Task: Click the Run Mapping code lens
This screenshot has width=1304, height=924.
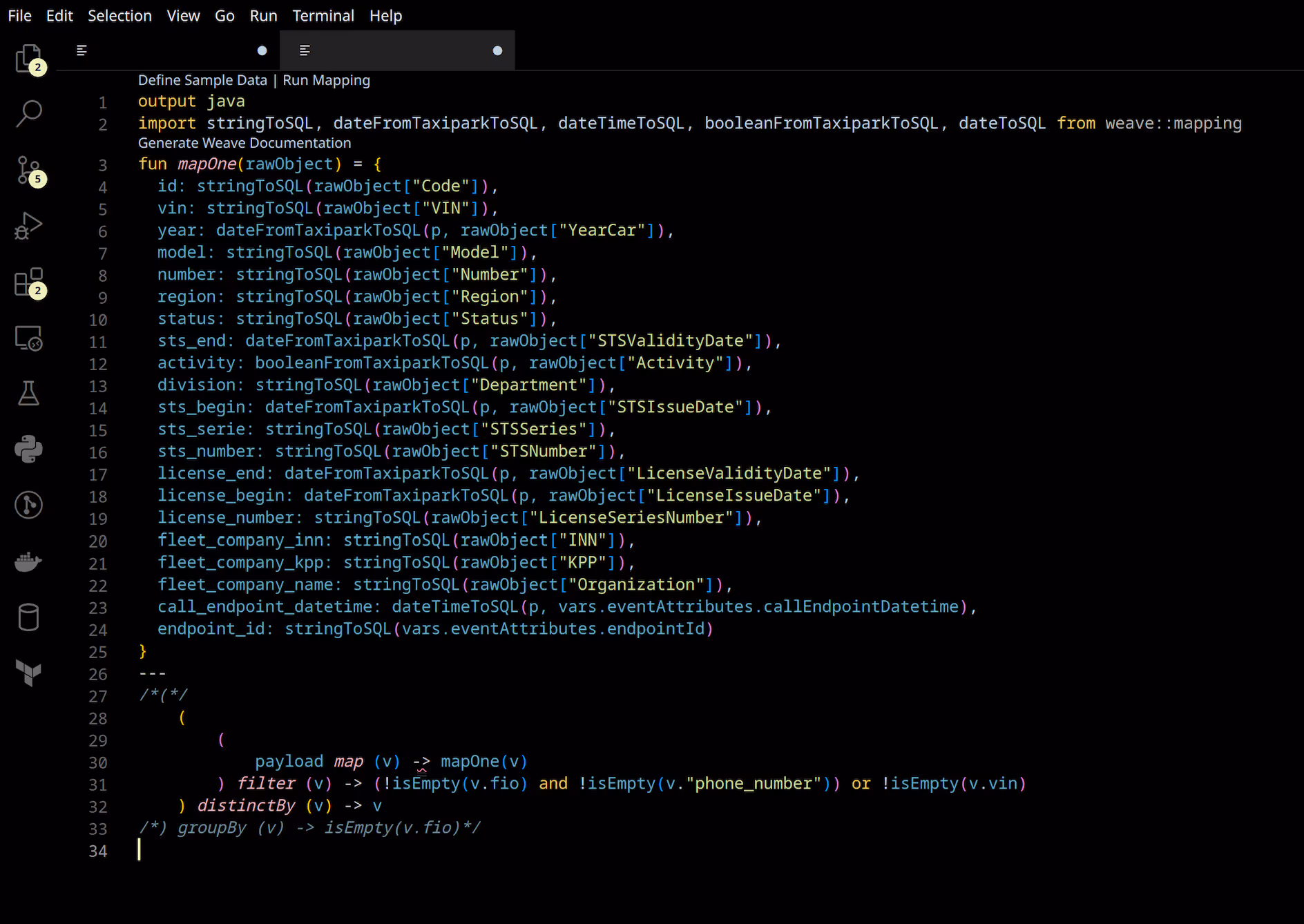Action: 326,80
